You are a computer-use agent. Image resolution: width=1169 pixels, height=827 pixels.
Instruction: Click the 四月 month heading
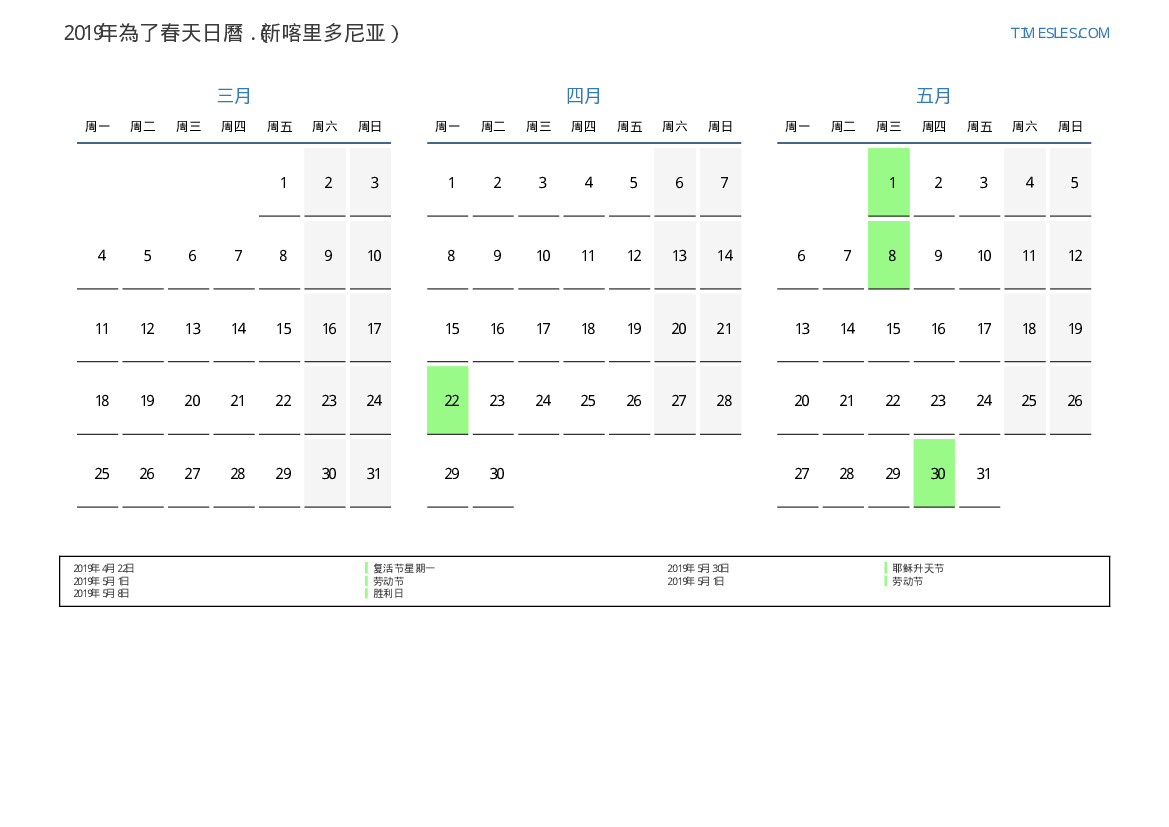coord(584,96)
